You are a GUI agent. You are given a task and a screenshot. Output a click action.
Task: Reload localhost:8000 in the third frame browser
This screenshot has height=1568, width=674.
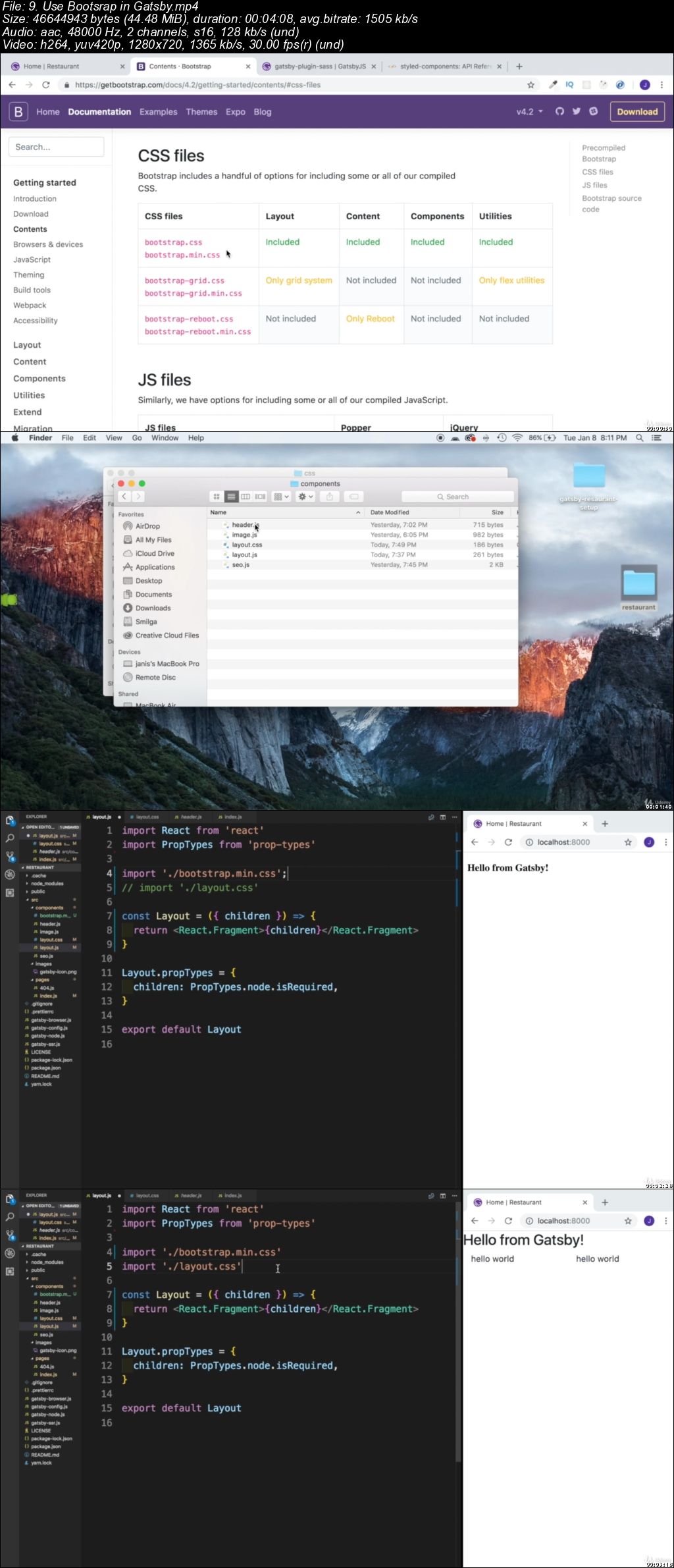(x=508, y=842)
